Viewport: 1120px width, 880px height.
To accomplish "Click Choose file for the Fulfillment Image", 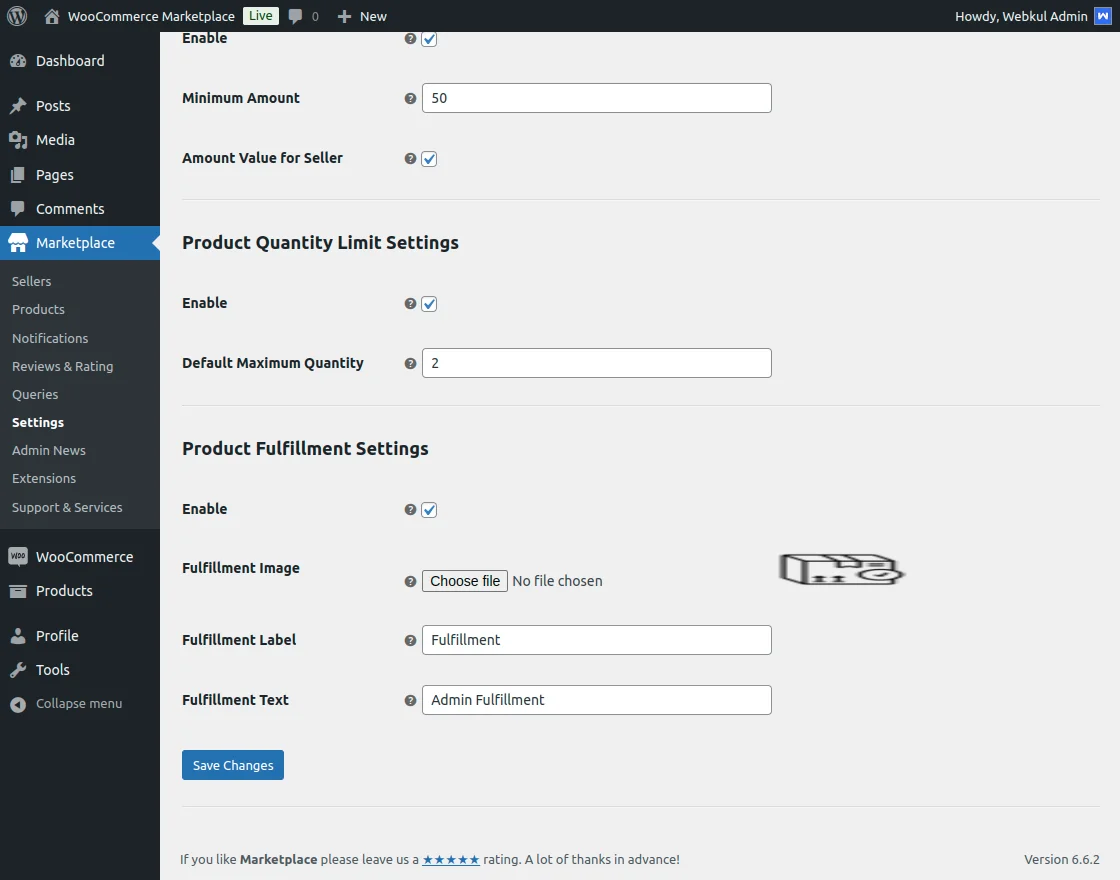I will (464, 580).
